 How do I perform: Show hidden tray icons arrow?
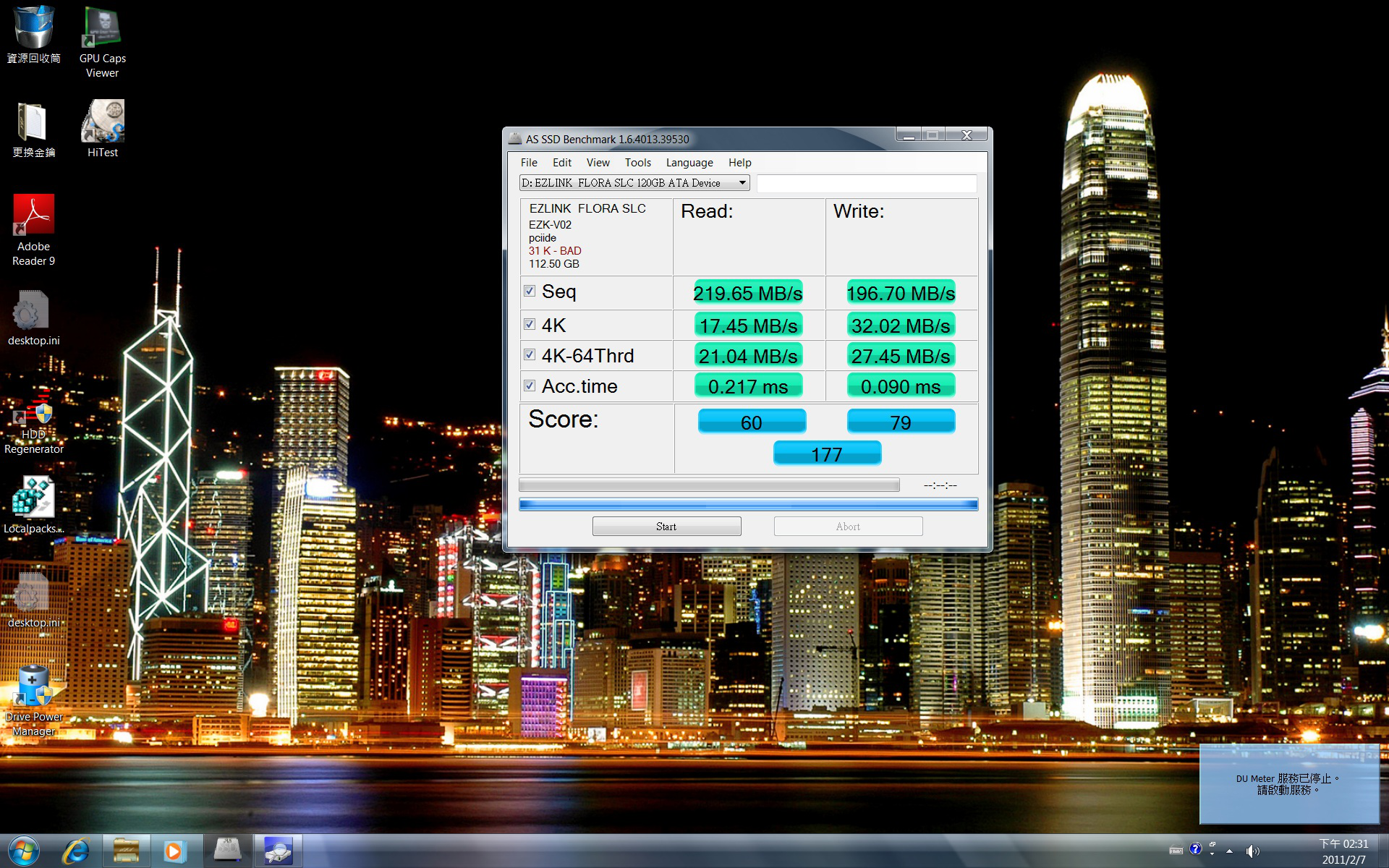[1229, 851]
